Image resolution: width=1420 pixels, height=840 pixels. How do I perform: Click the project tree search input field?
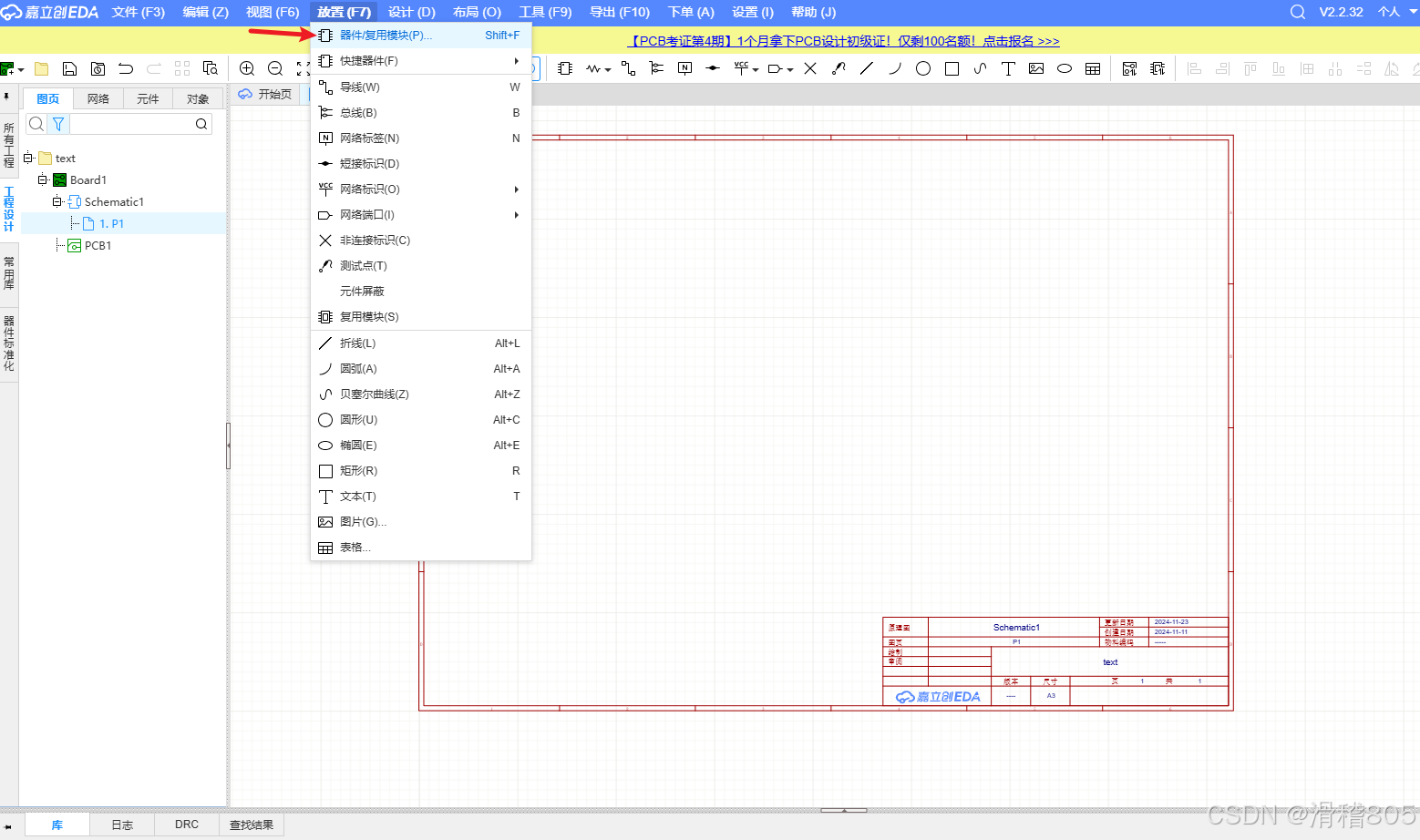click(133, 124)
